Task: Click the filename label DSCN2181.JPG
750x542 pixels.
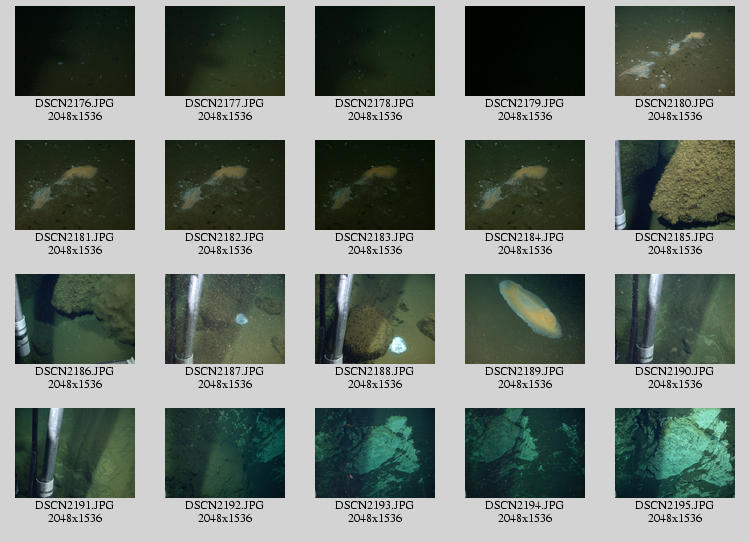Action: pos(75,237)
